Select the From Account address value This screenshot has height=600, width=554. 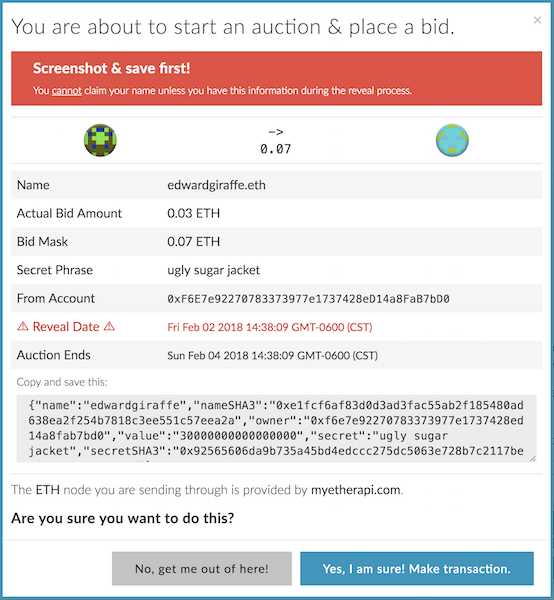308,298
